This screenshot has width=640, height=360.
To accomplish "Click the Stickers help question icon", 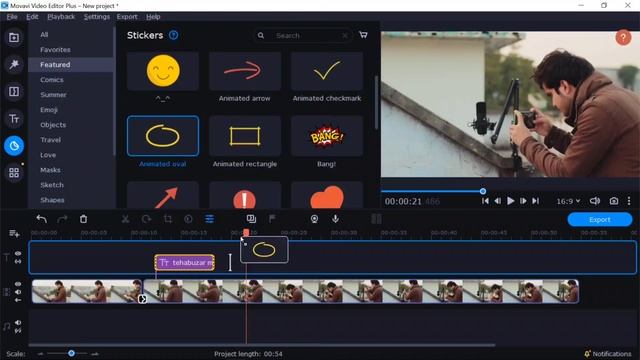I will pos(173,35).
